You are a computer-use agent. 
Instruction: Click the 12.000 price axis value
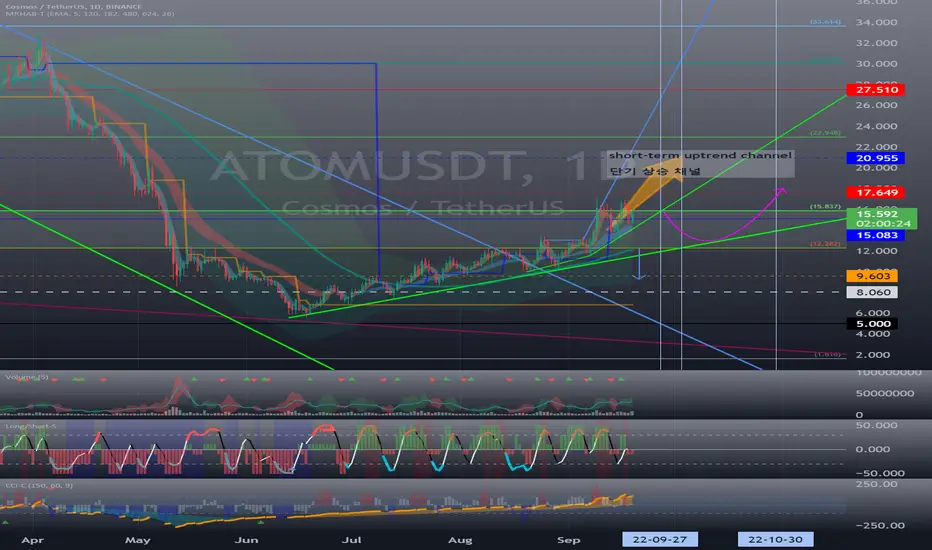pyautogui.click(x=876, y=251)
